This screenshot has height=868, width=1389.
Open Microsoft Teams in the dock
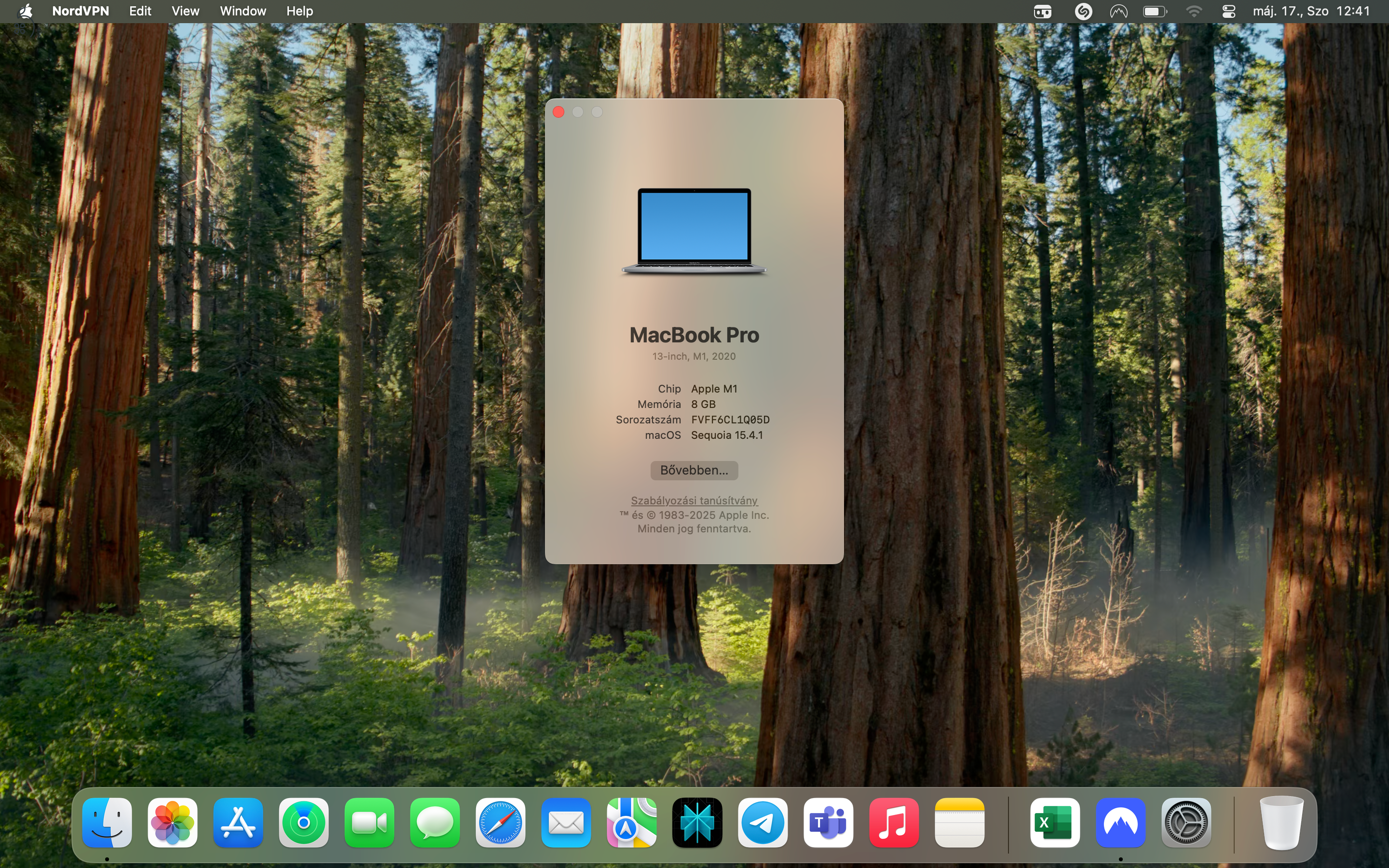click(828, 822)
